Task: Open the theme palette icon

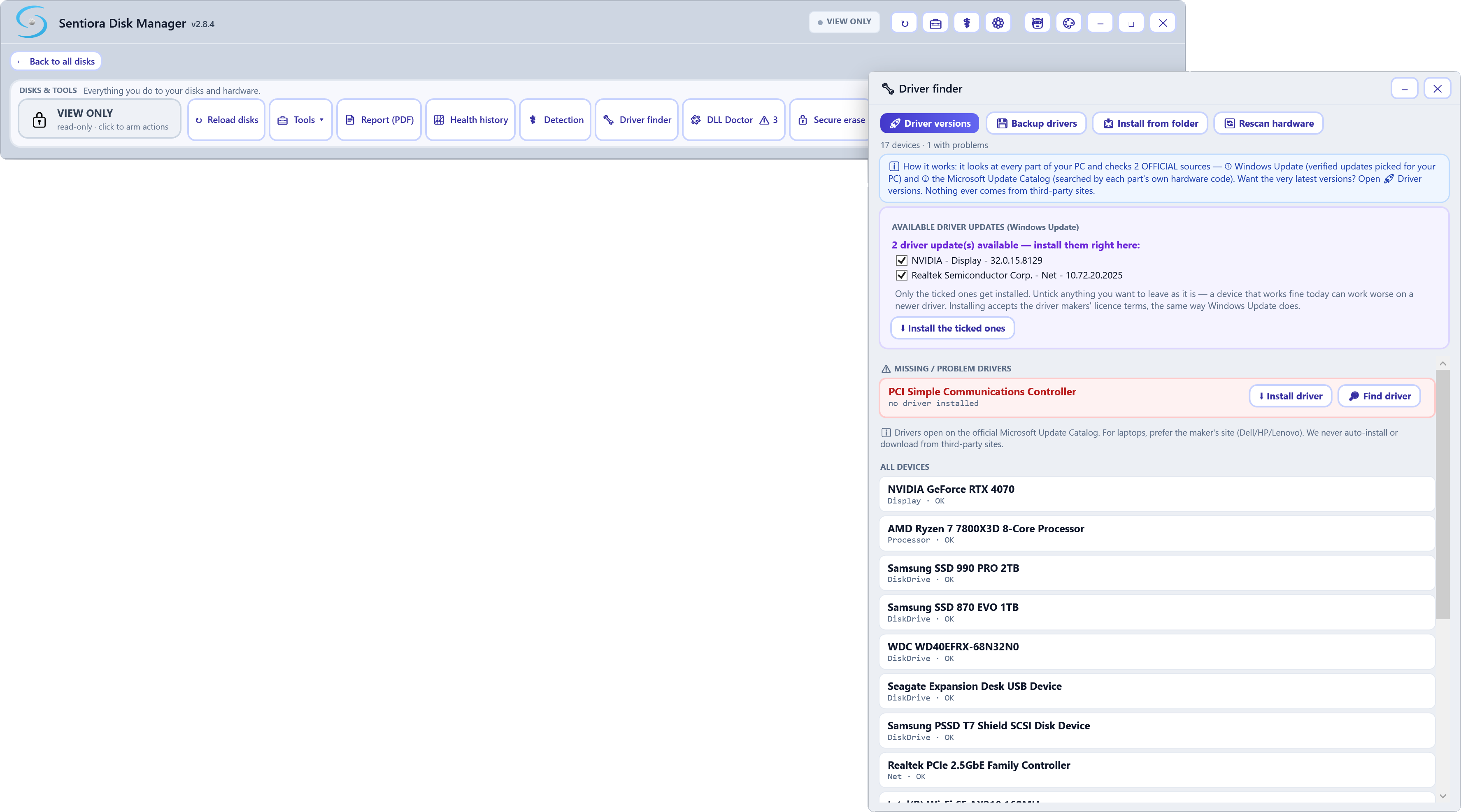Action: coord(1068,23)
